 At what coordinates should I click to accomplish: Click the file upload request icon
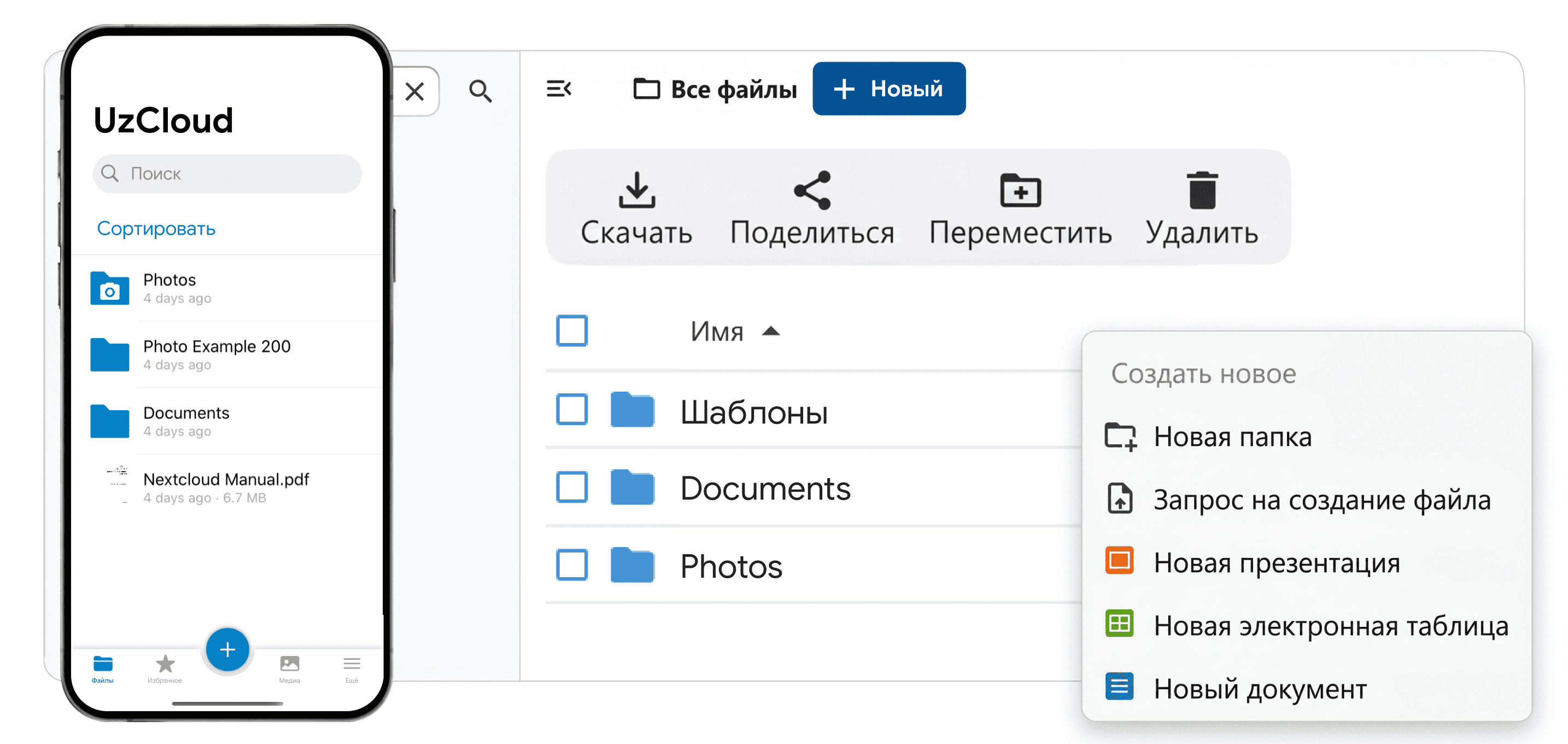1120,498
